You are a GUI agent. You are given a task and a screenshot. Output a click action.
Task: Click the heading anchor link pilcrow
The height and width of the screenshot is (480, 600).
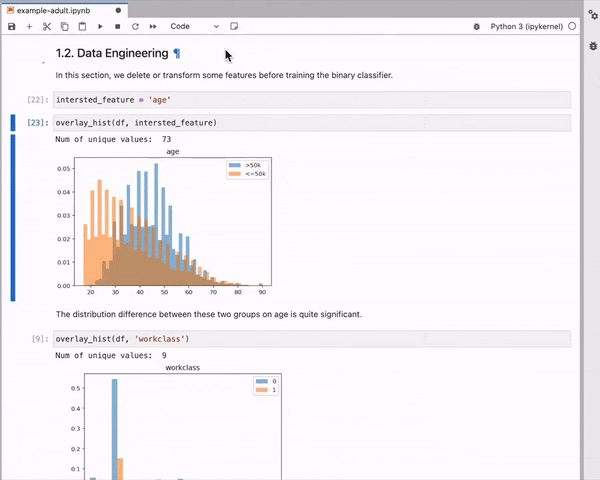point(177,53)
